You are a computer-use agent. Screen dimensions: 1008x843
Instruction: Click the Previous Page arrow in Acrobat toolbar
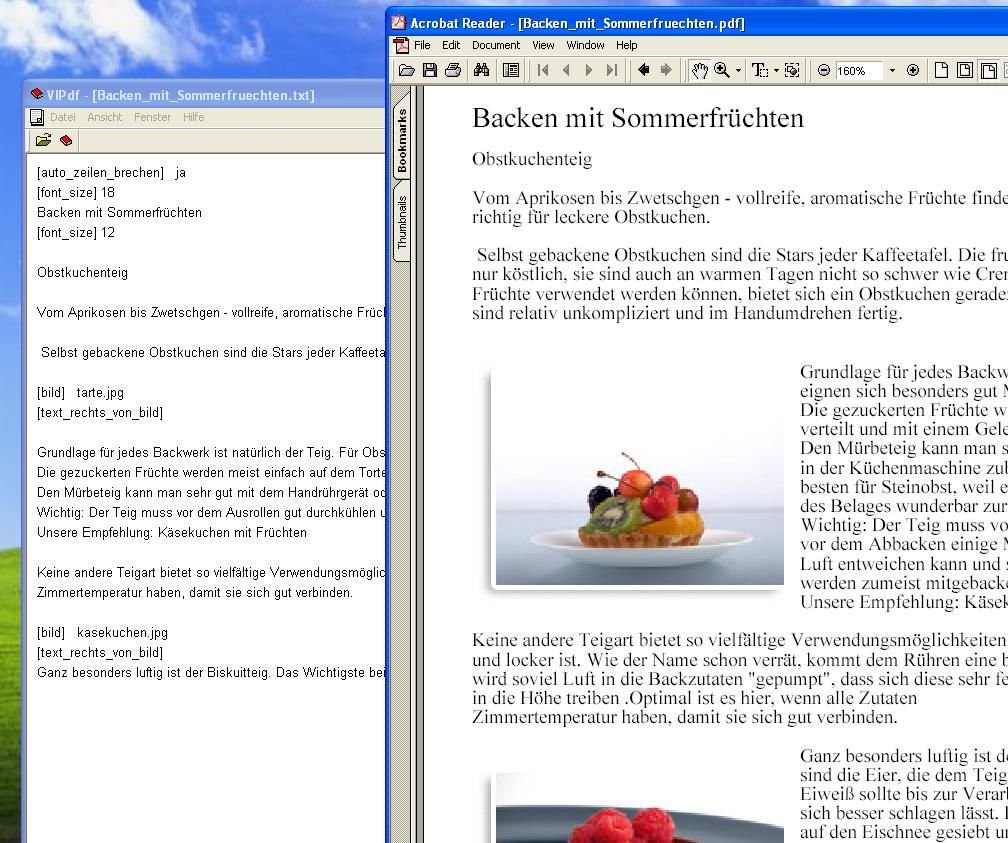(566, 70)
